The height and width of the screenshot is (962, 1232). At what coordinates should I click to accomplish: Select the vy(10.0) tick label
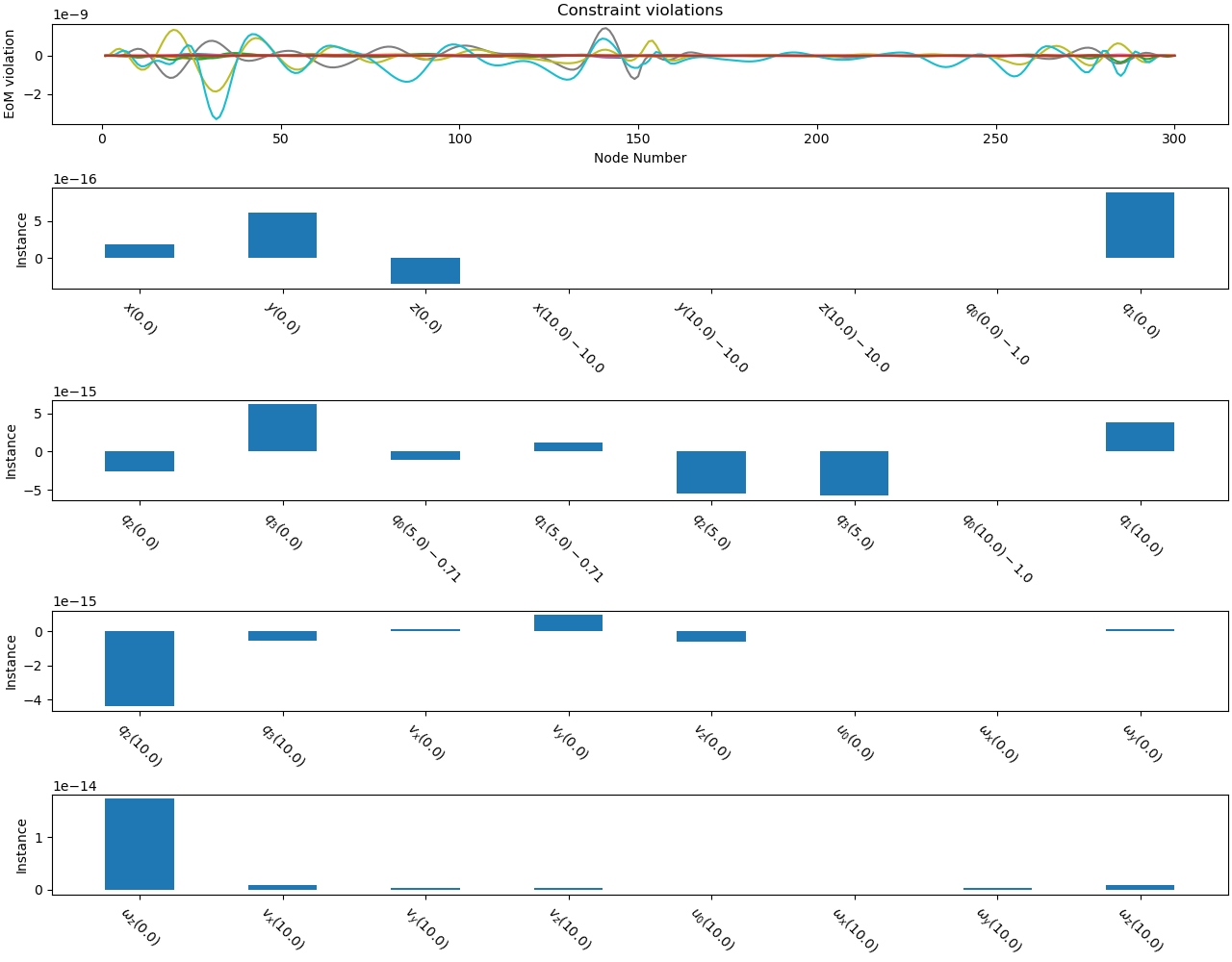click(x=426, y=929)
